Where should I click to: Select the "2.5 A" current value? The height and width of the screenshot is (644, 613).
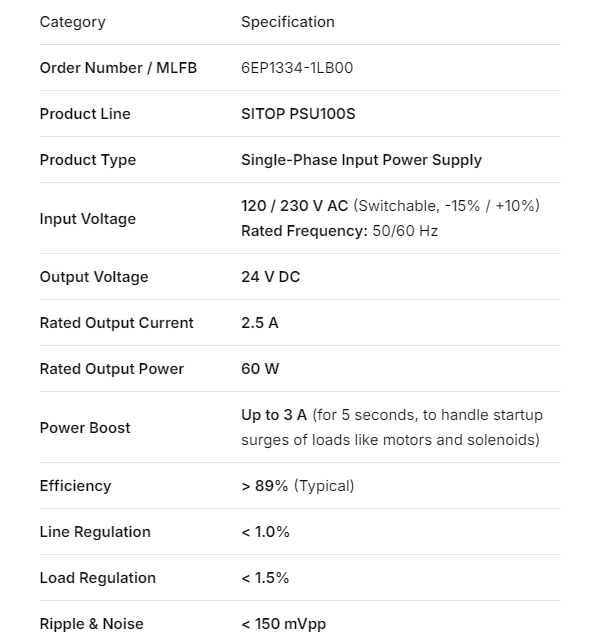[260, 323]
